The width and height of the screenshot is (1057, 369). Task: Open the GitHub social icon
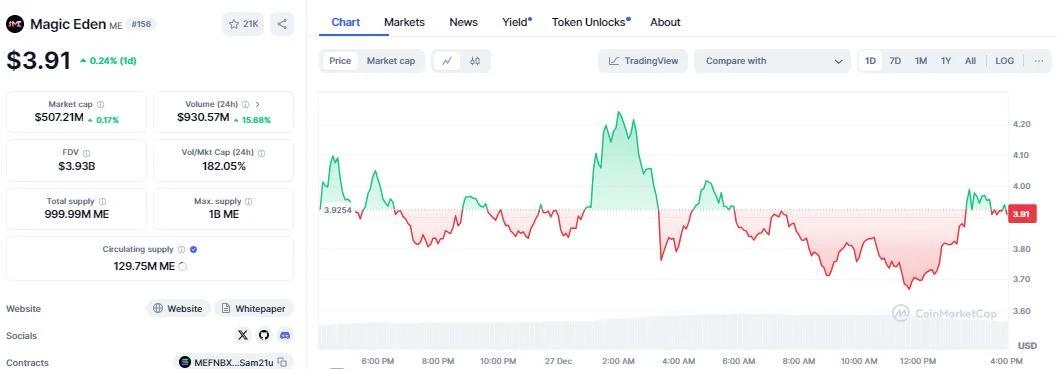click(264, 335)
